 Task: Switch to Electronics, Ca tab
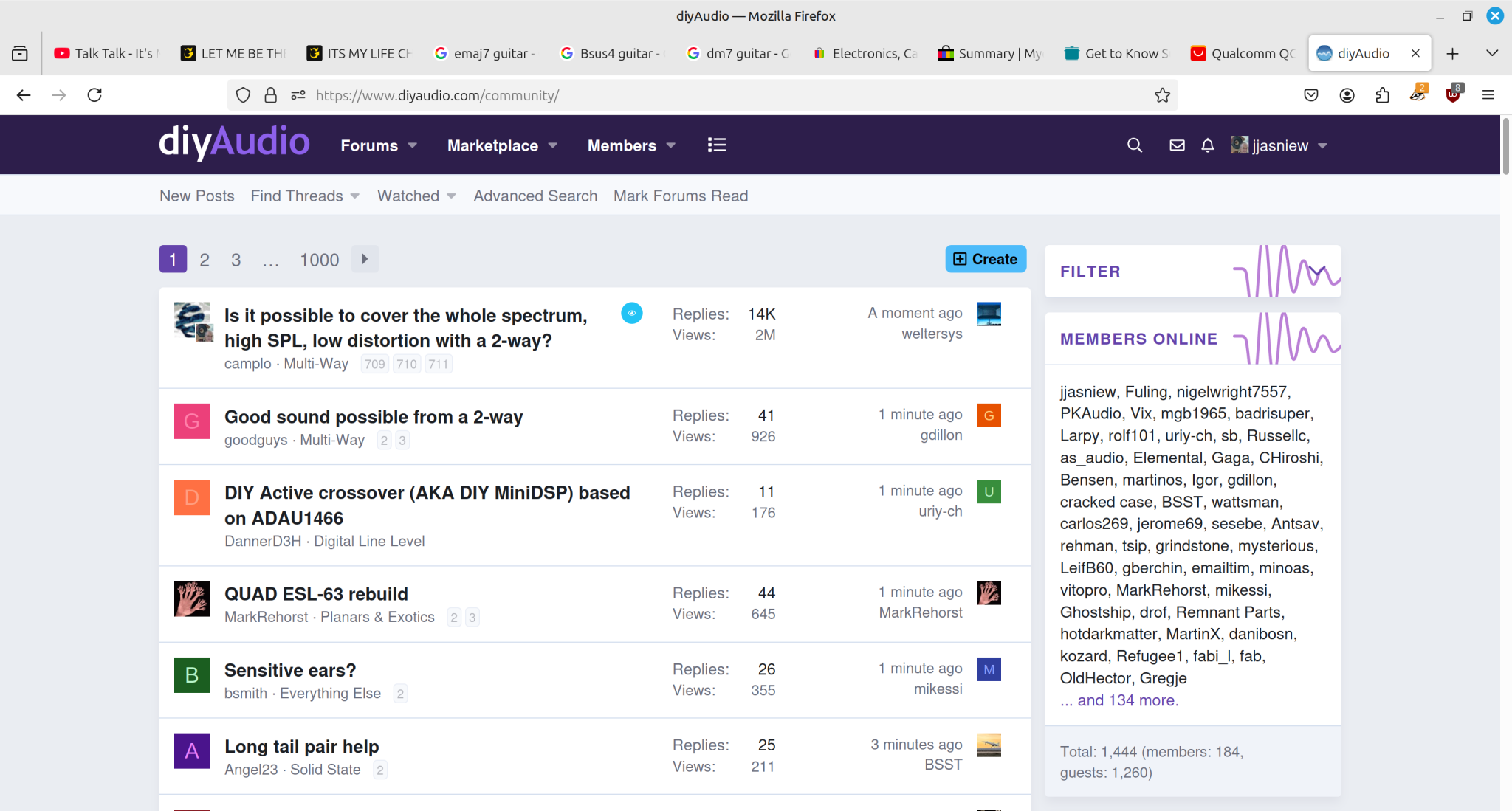pyautogui.click(x=865, y=53)
